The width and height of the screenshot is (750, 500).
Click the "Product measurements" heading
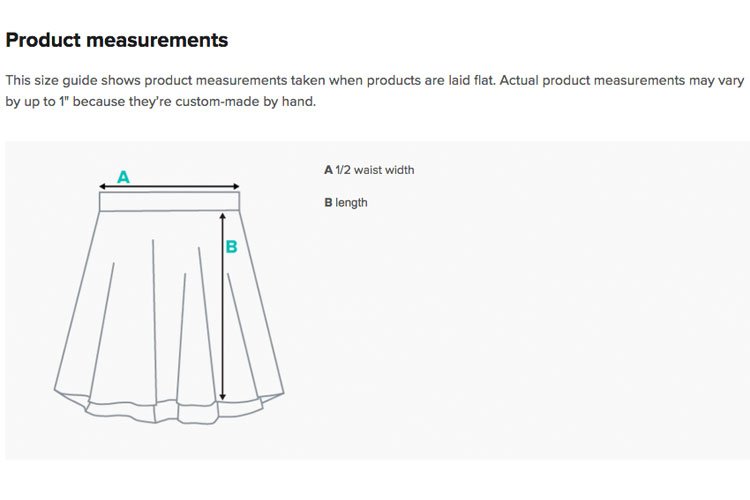117,40
